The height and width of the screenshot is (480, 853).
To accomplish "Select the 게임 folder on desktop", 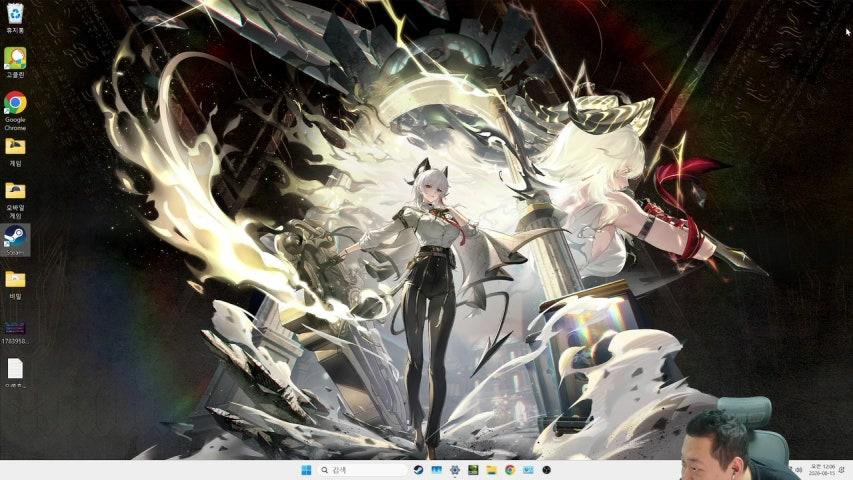I will pos(15,152).
